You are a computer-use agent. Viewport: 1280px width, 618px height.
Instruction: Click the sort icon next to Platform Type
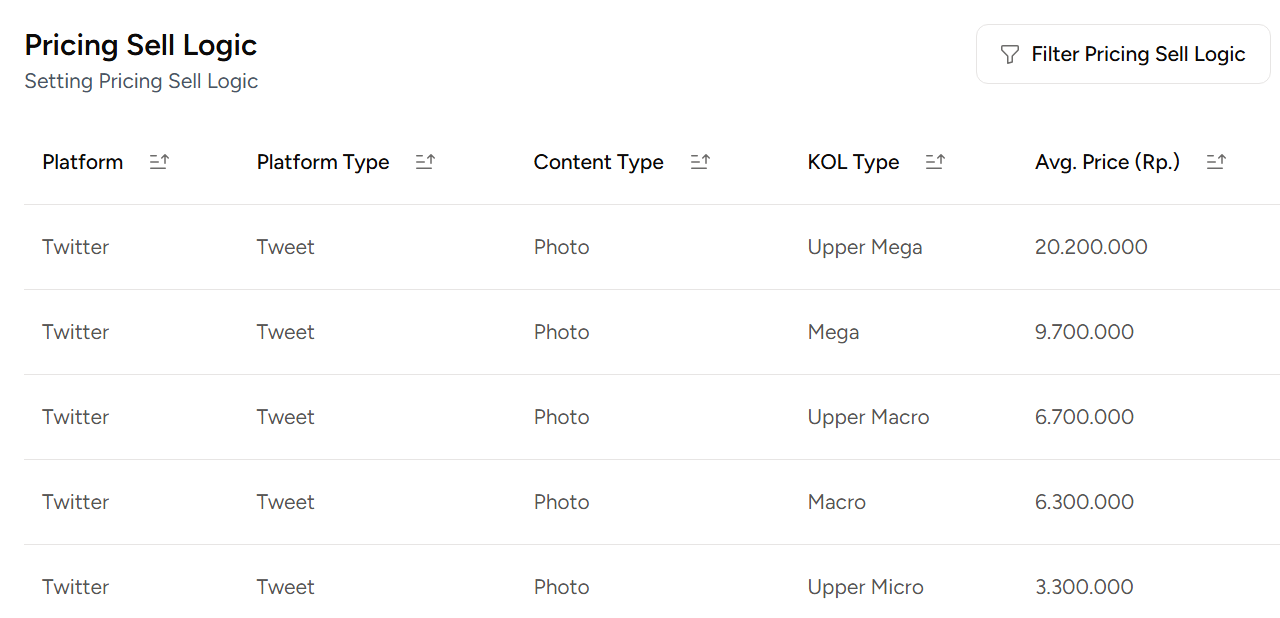pos(424,160)
